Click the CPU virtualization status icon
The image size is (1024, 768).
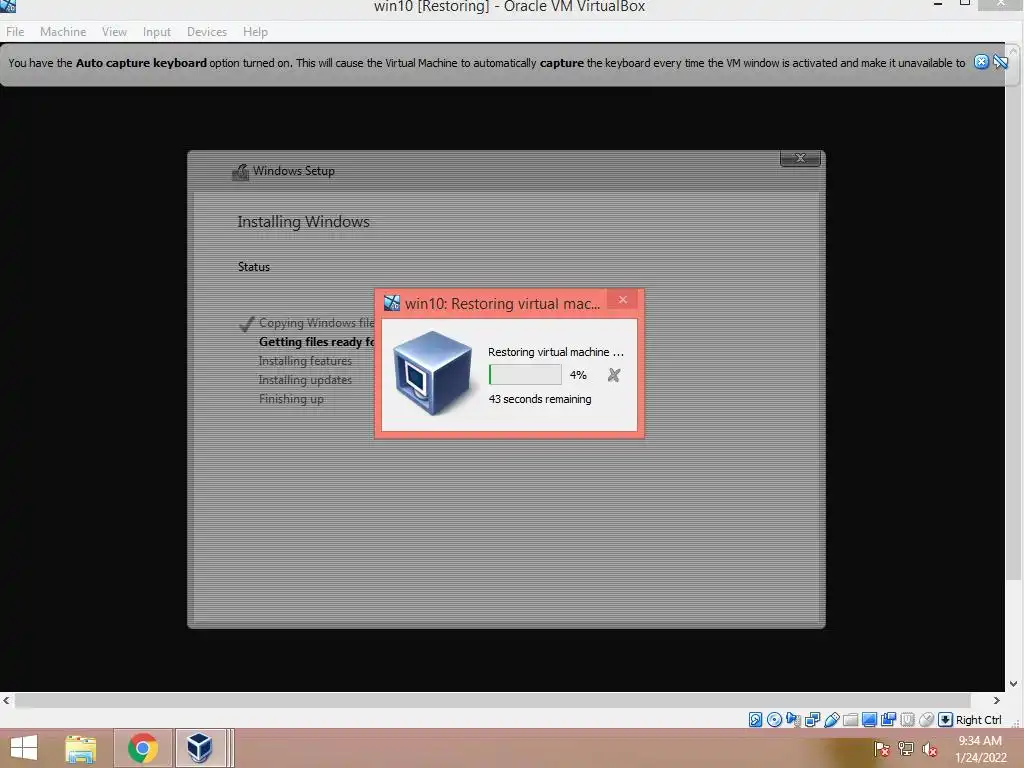pyautogui.click(x=907, y=720)
